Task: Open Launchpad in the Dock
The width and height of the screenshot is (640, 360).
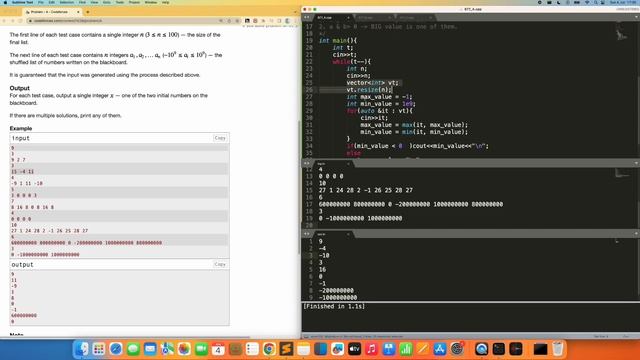Action: point(99,349)
